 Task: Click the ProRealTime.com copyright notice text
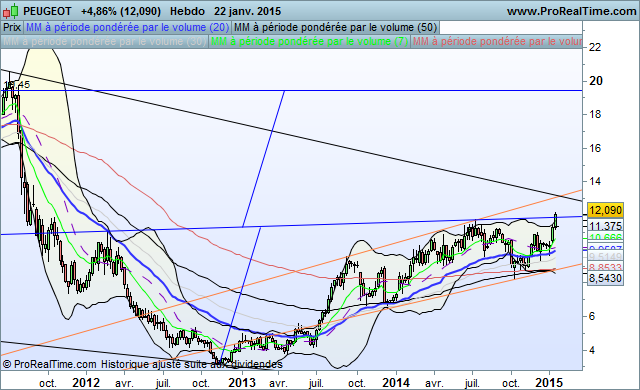(142, 364)
